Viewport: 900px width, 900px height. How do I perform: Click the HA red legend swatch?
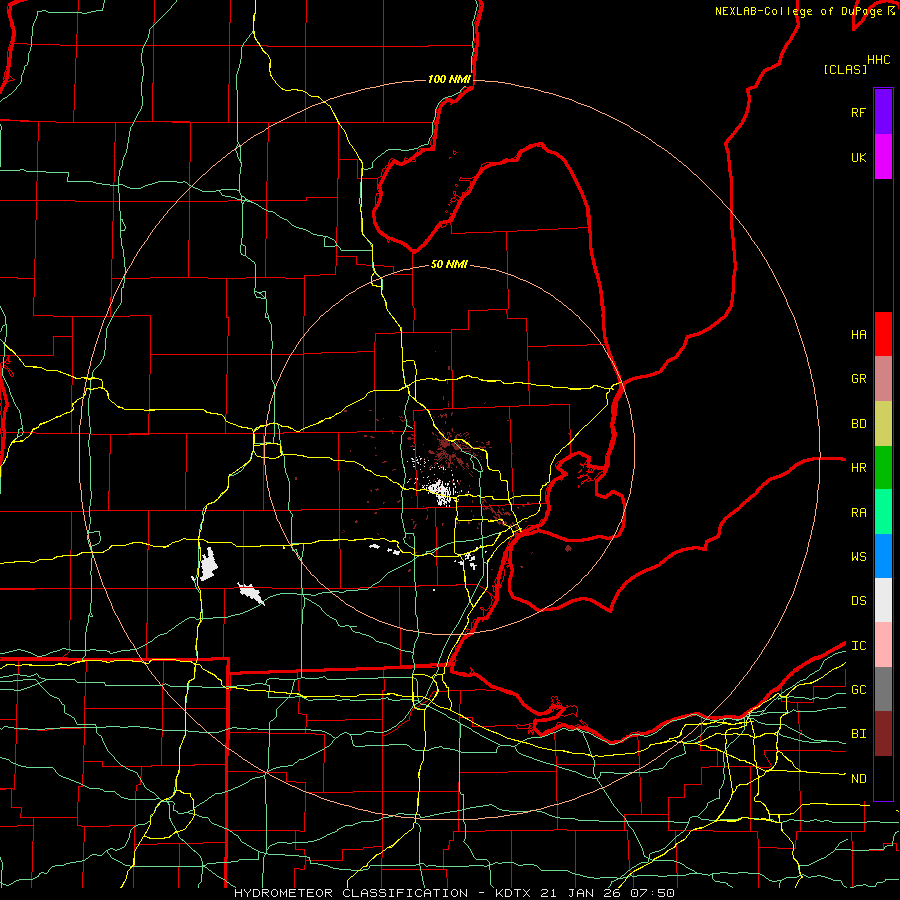pos(883,334)
